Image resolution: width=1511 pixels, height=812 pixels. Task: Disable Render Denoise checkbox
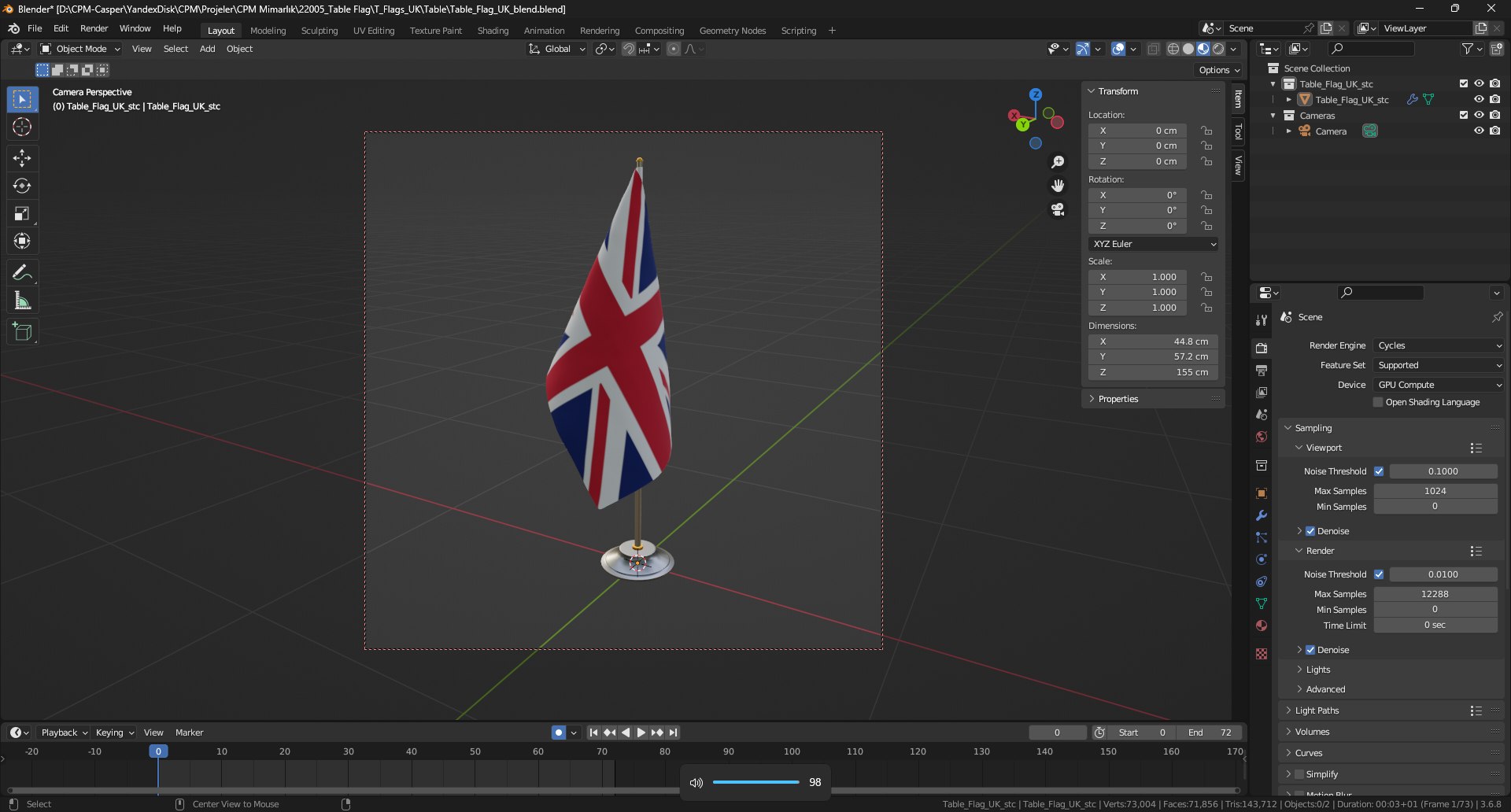coord(1310,650)
